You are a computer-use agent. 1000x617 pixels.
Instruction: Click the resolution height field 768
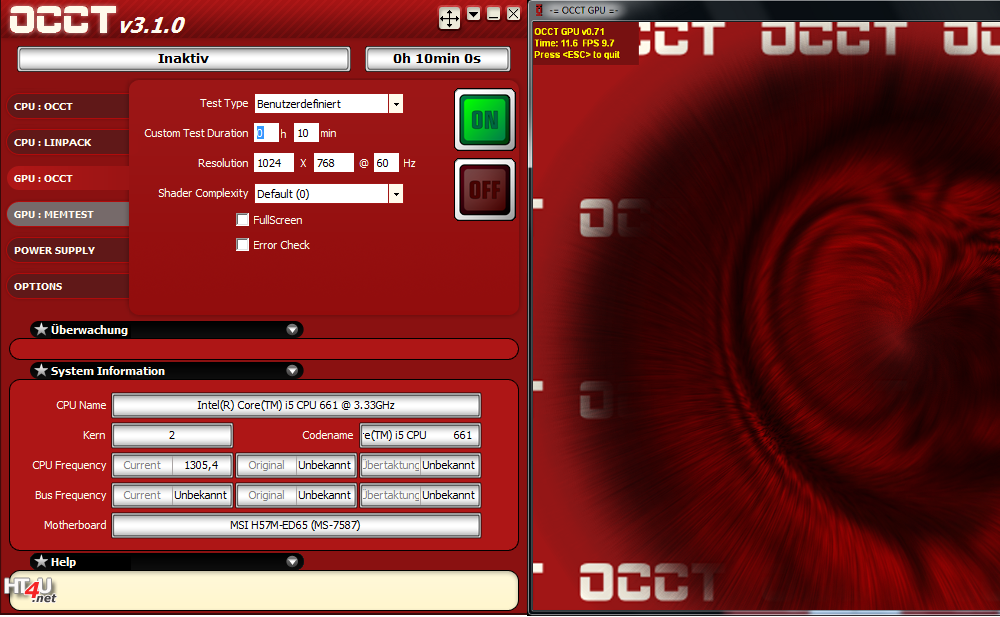334,163
